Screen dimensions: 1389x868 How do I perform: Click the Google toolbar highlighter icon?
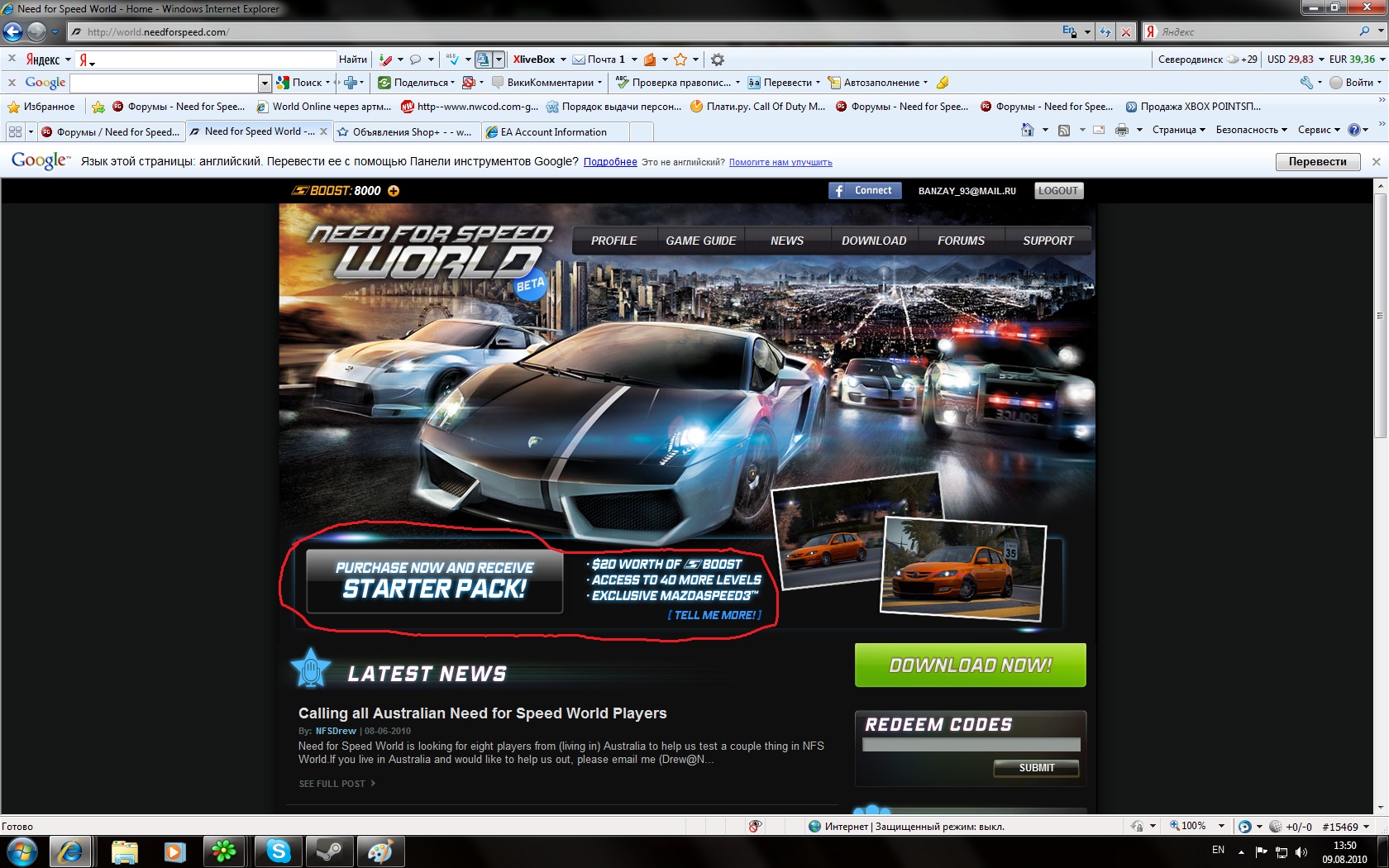(943, 83)
